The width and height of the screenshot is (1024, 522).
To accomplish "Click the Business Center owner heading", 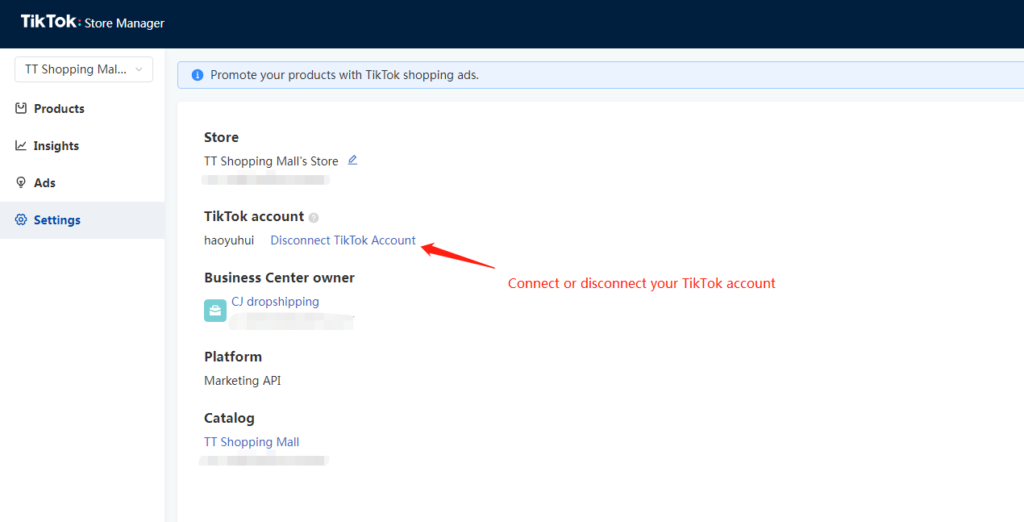I will [279, 278].
